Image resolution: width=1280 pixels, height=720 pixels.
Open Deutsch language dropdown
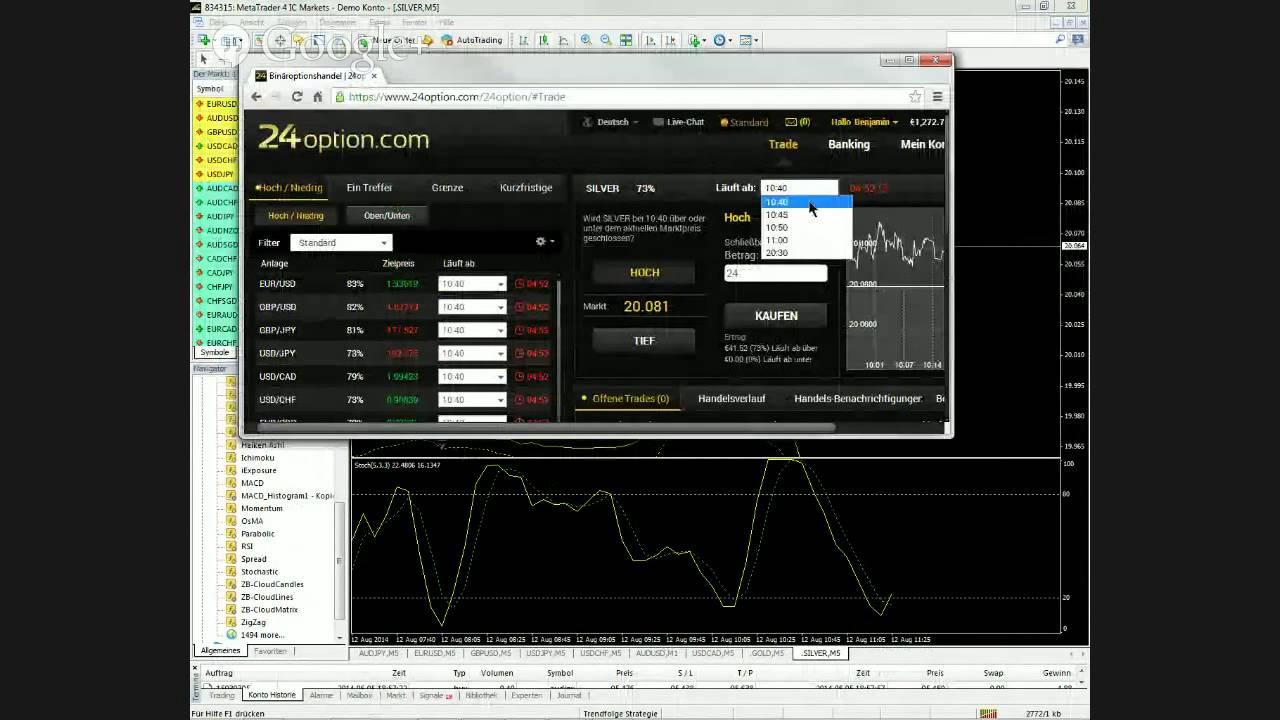612,122
